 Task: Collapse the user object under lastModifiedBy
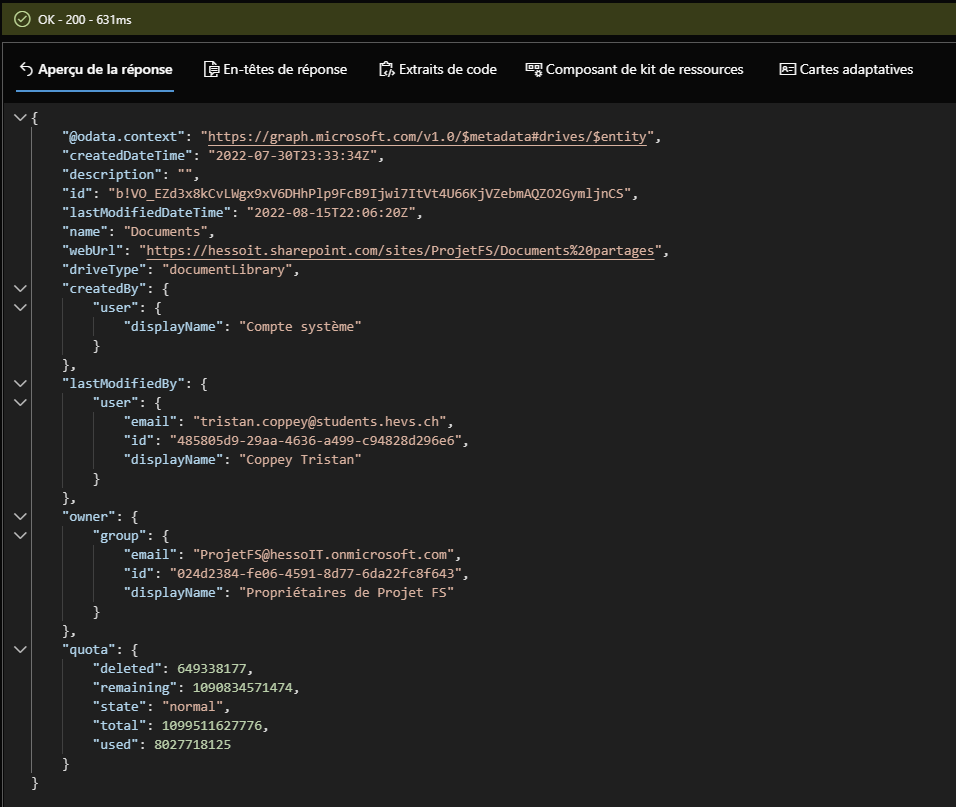[x=20, y=402]
